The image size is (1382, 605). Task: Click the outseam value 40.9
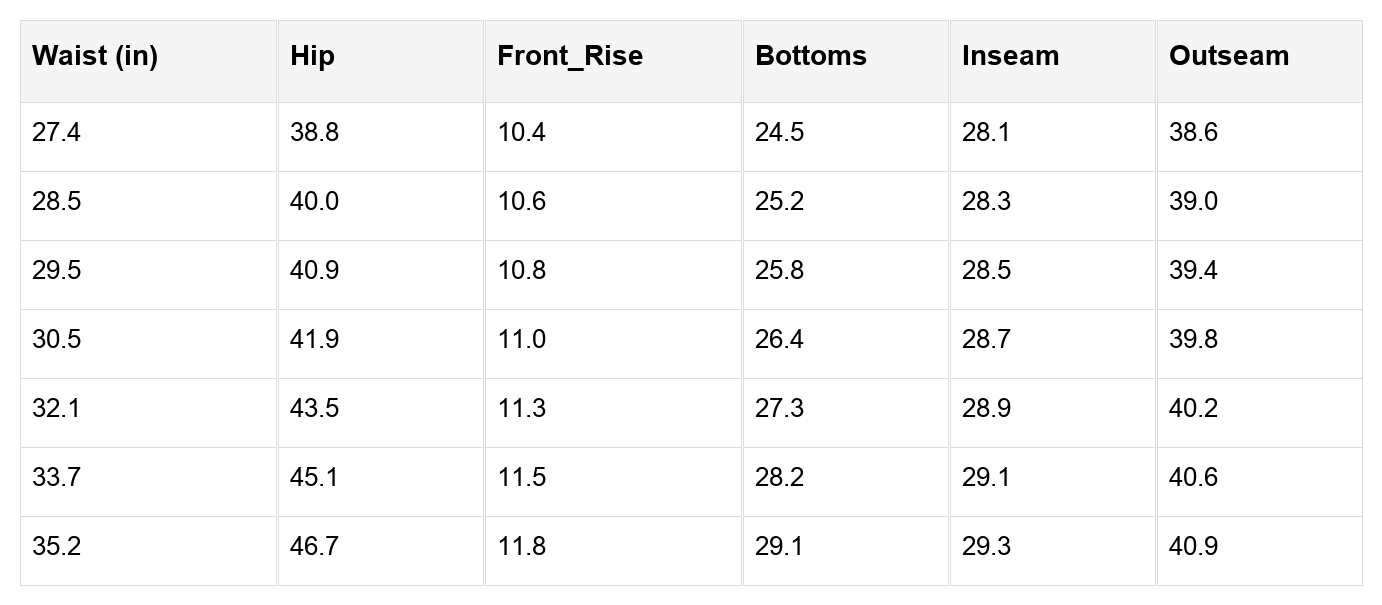click(x=1193, y=547)
